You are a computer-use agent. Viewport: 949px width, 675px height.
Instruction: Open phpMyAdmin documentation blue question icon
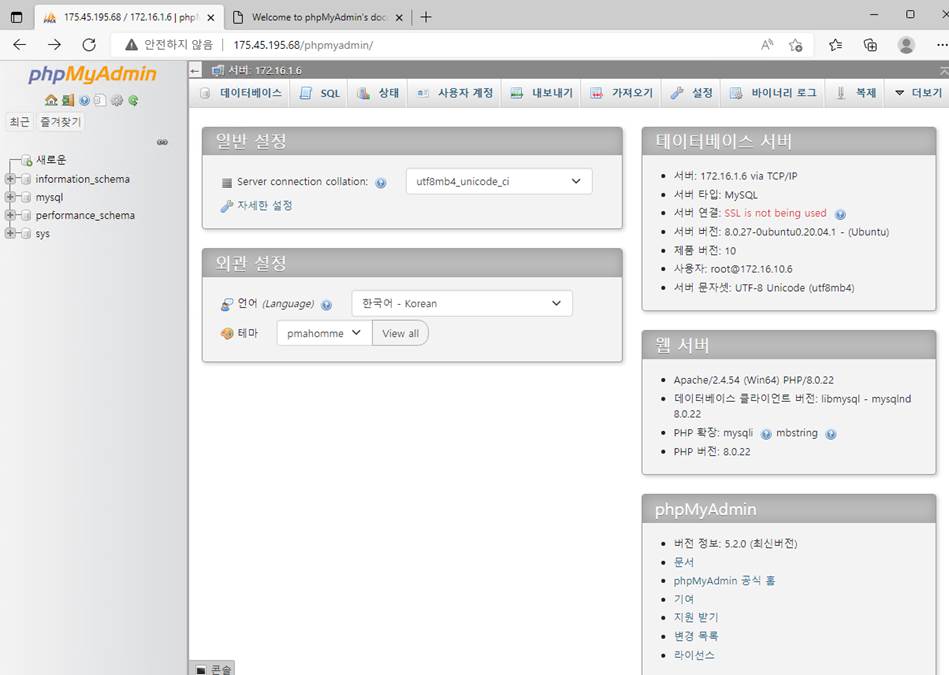84,100
